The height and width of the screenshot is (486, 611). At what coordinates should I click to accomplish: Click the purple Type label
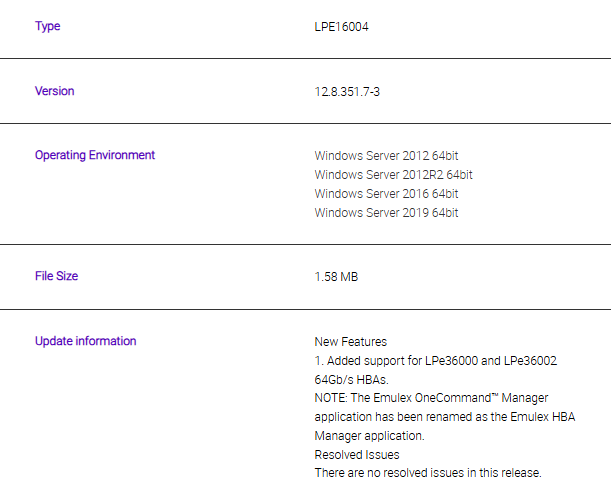tap(47, 26)
